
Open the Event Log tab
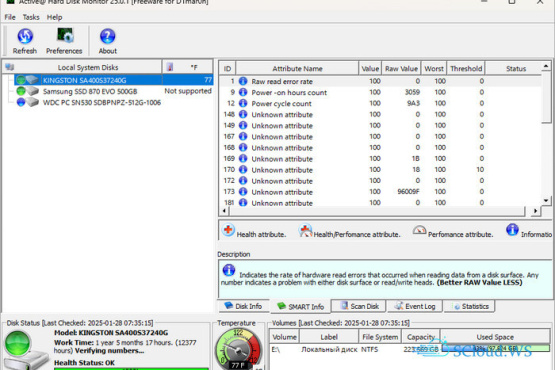(415, 306)
